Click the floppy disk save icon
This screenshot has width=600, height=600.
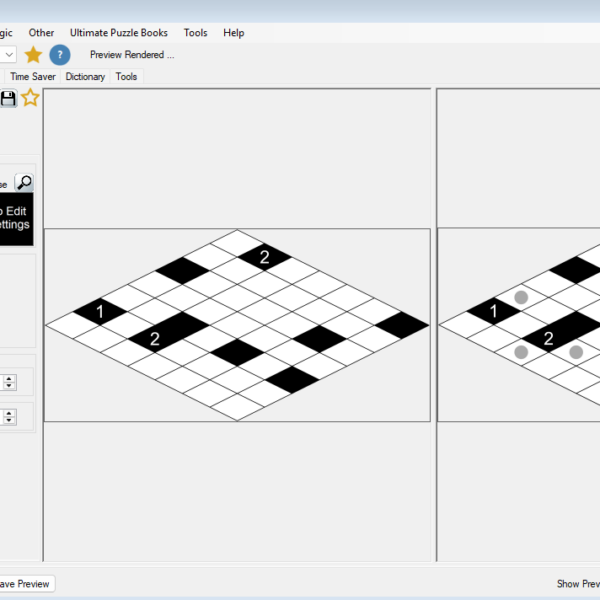click(8, 98)
